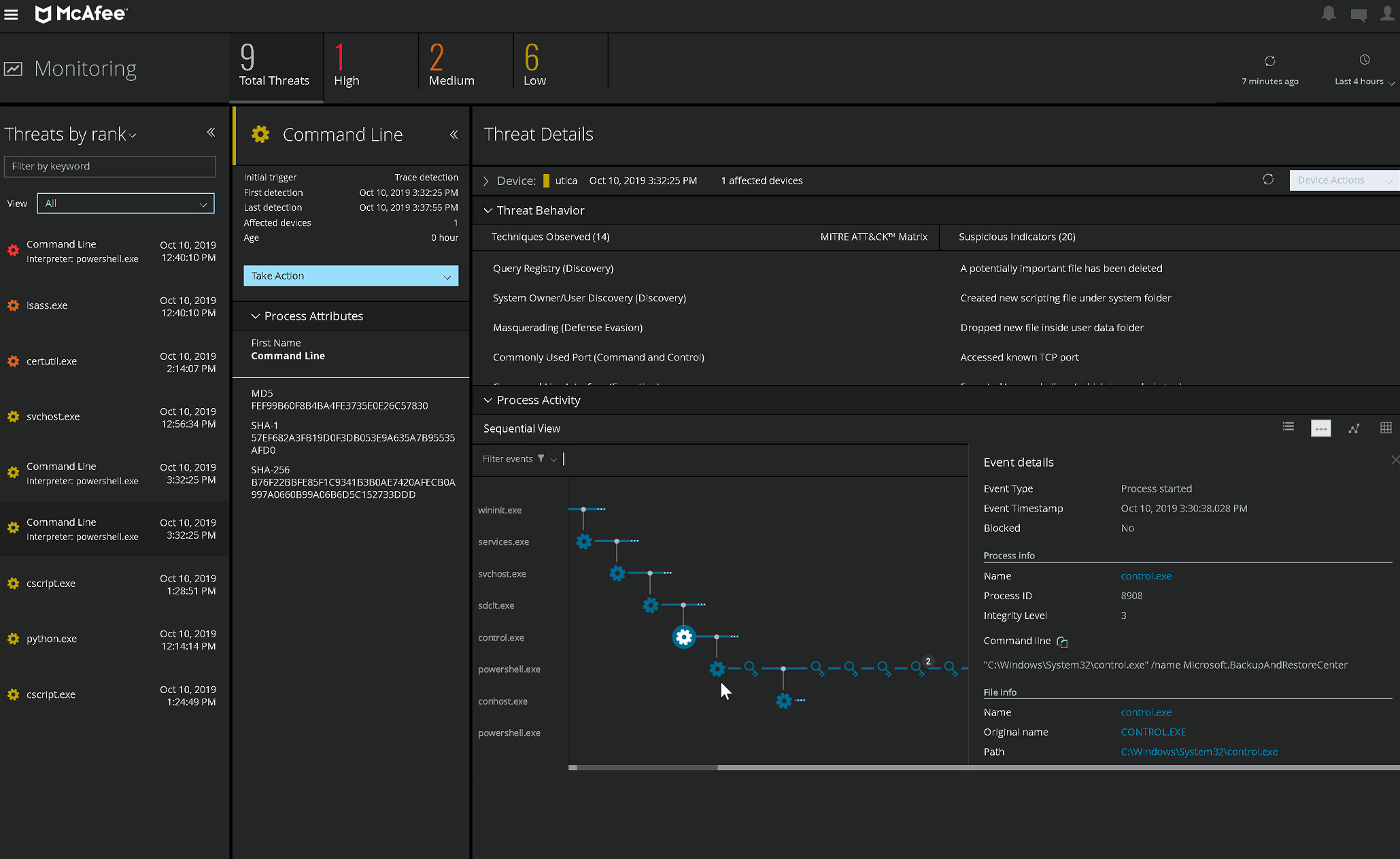Select the cscript.exe threat at 1:28:51 PM
Image resolution: width=1400 pixels, height=859 pixels.
pyautogui.click(x=114, y=584)
